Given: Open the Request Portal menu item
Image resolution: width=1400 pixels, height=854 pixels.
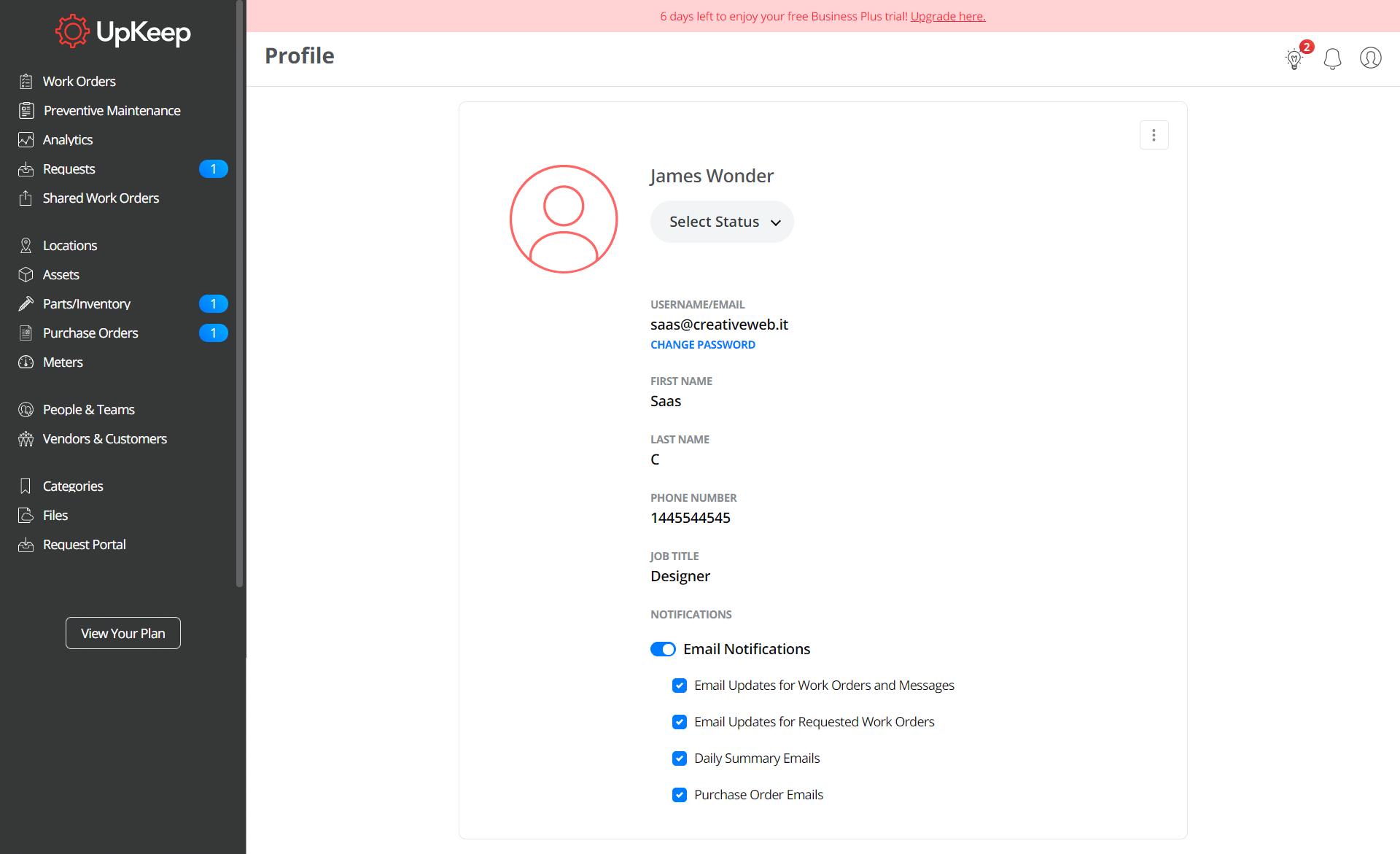Looking at the screenshot, I should click(83, 544).
